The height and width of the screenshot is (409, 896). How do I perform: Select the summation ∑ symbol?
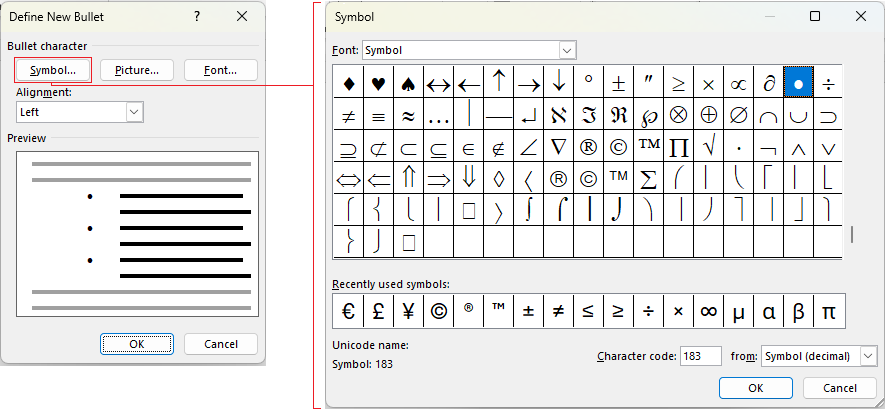point(648,179)
